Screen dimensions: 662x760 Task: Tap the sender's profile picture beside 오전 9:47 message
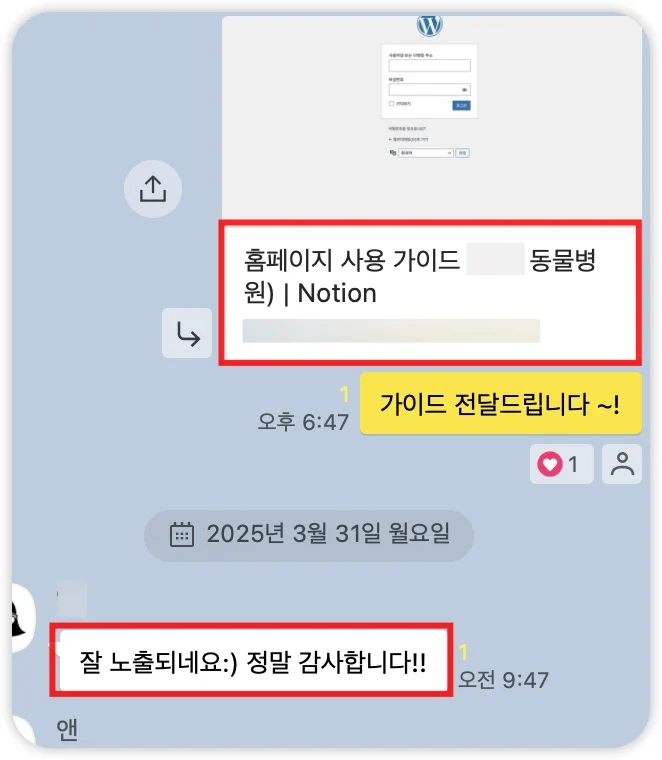[23, 618]
